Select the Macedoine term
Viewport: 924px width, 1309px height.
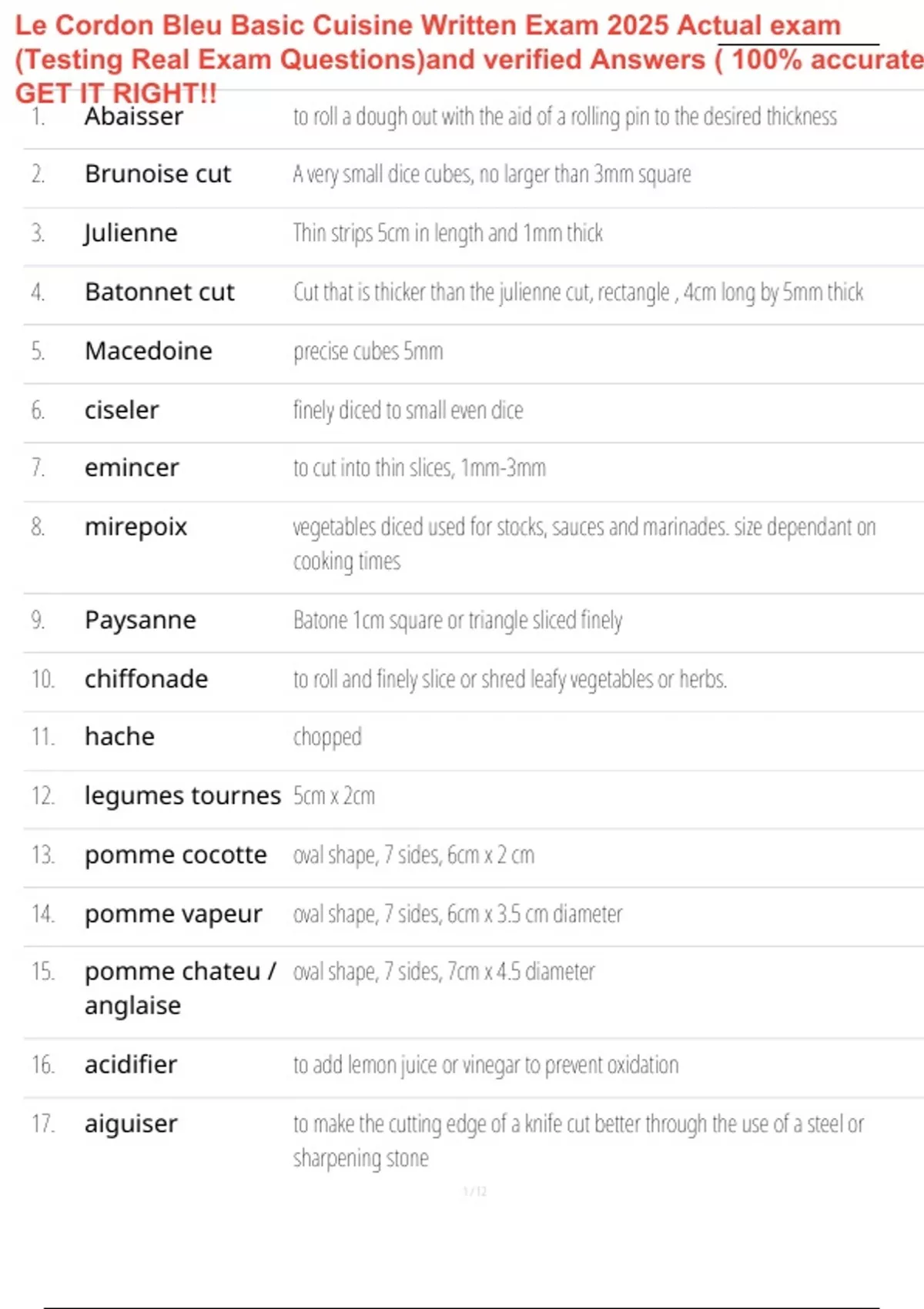[x=149, y=351]
